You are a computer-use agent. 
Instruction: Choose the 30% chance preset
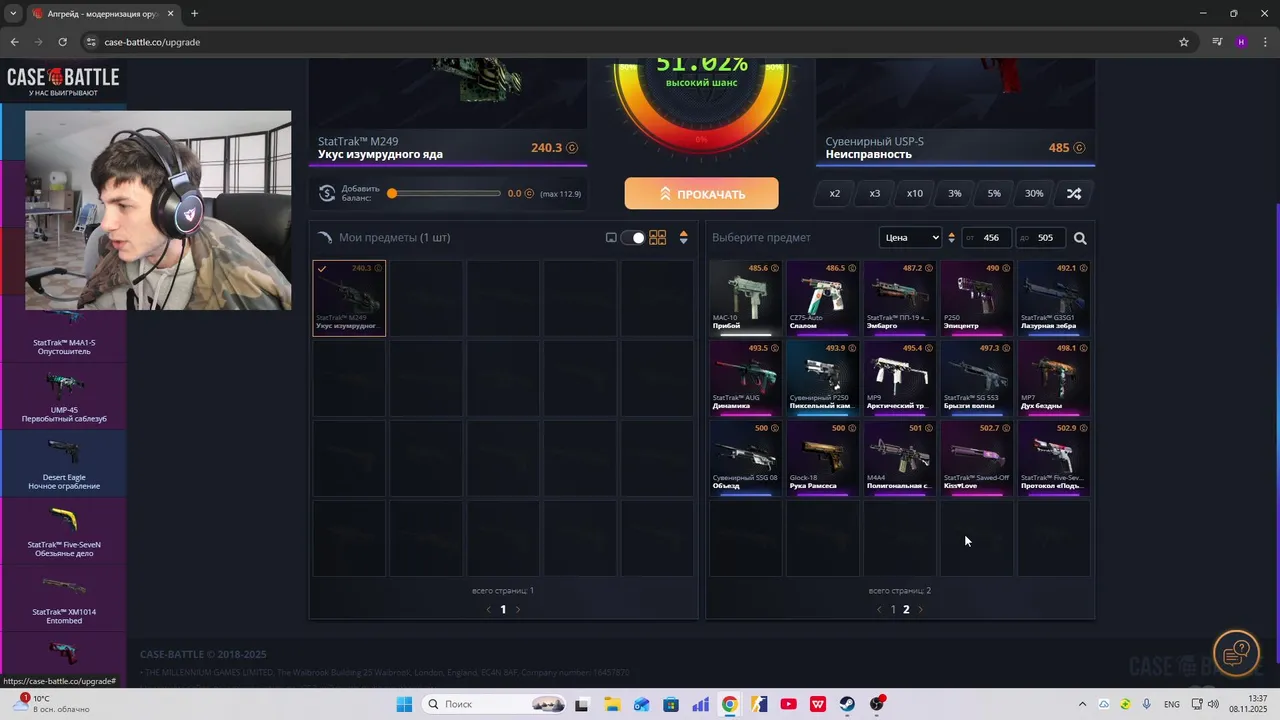click(1034, 194)
